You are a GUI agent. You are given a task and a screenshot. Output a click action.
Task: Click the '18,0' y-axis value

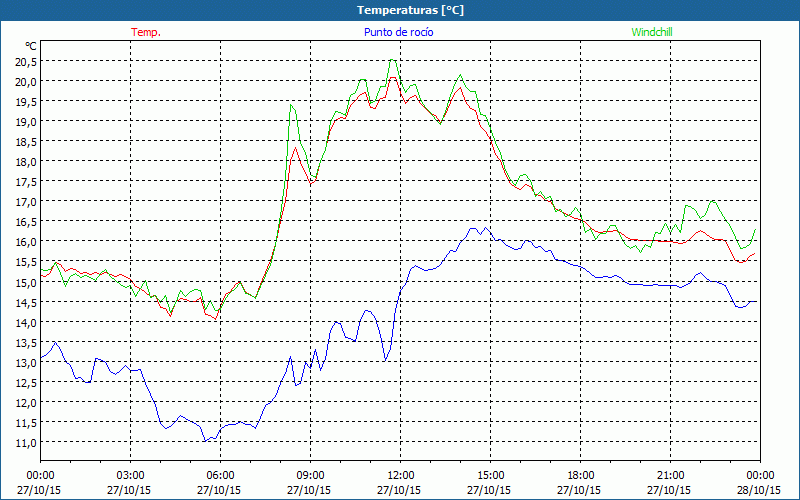26,162
